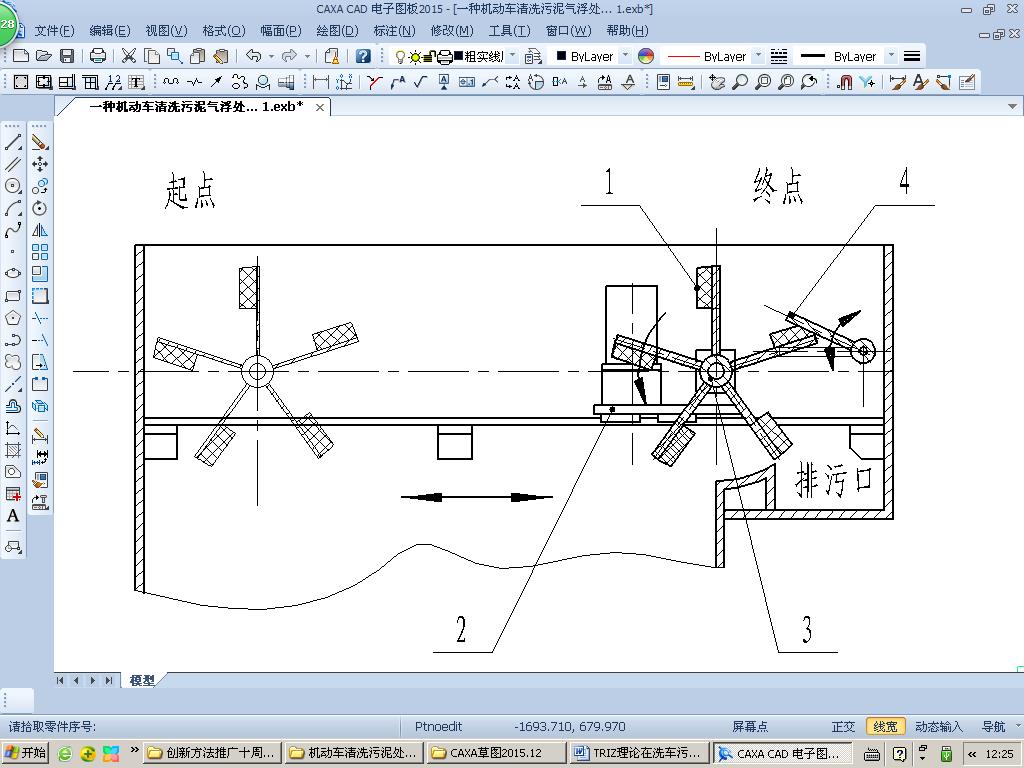Open the color wheel picker icon
The width and height of the screenshot is (1024, 768).
click(x=646, y=57)
